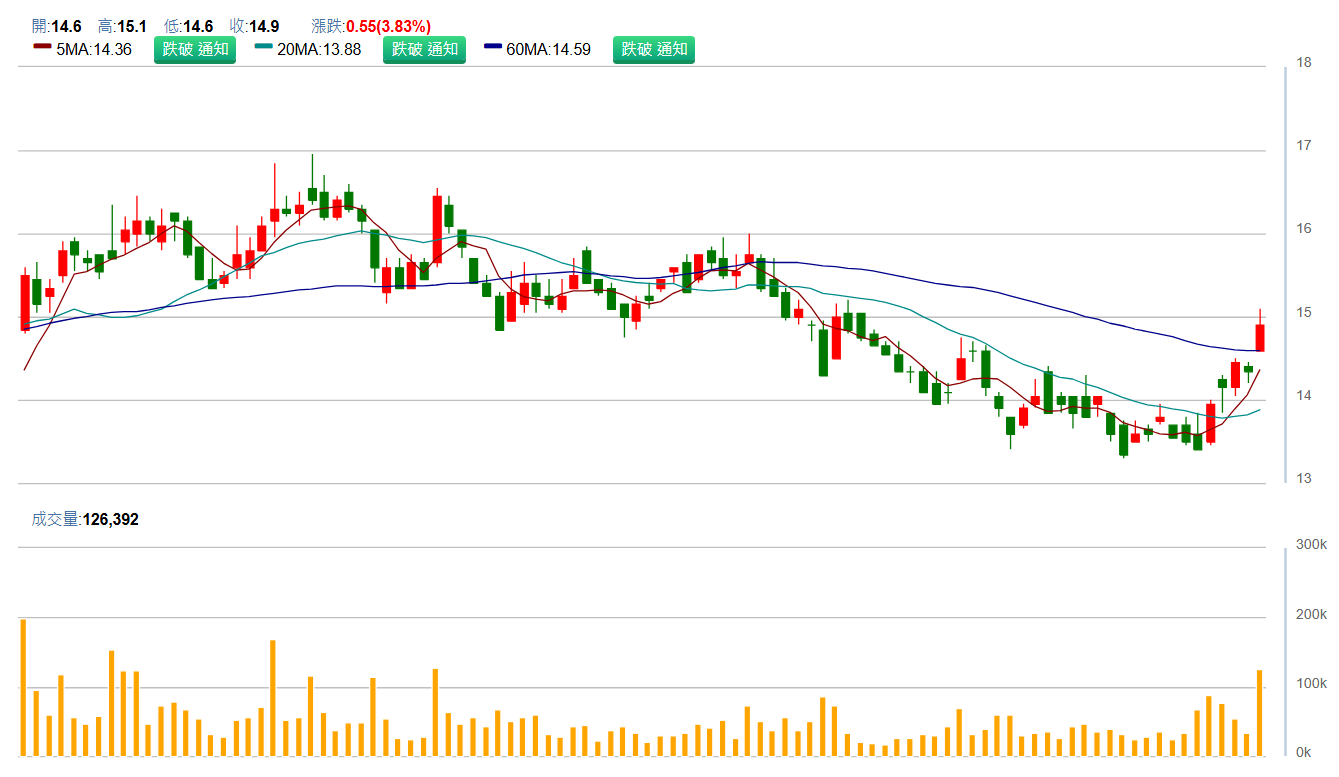Click the low price 低:14.6

(x=188, y=26)
